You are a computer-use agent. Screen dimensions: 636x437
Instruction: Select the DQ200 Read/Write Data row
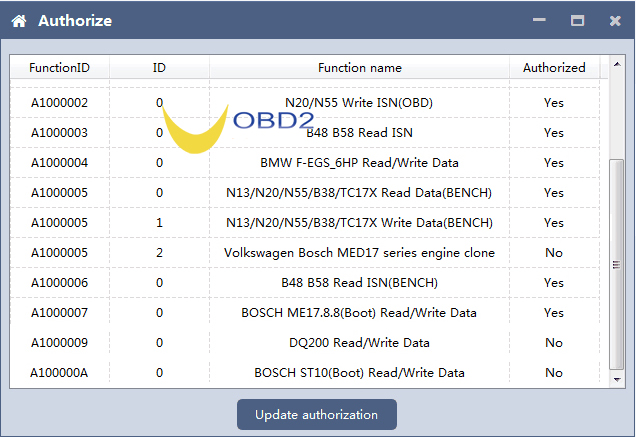point(359,343)
